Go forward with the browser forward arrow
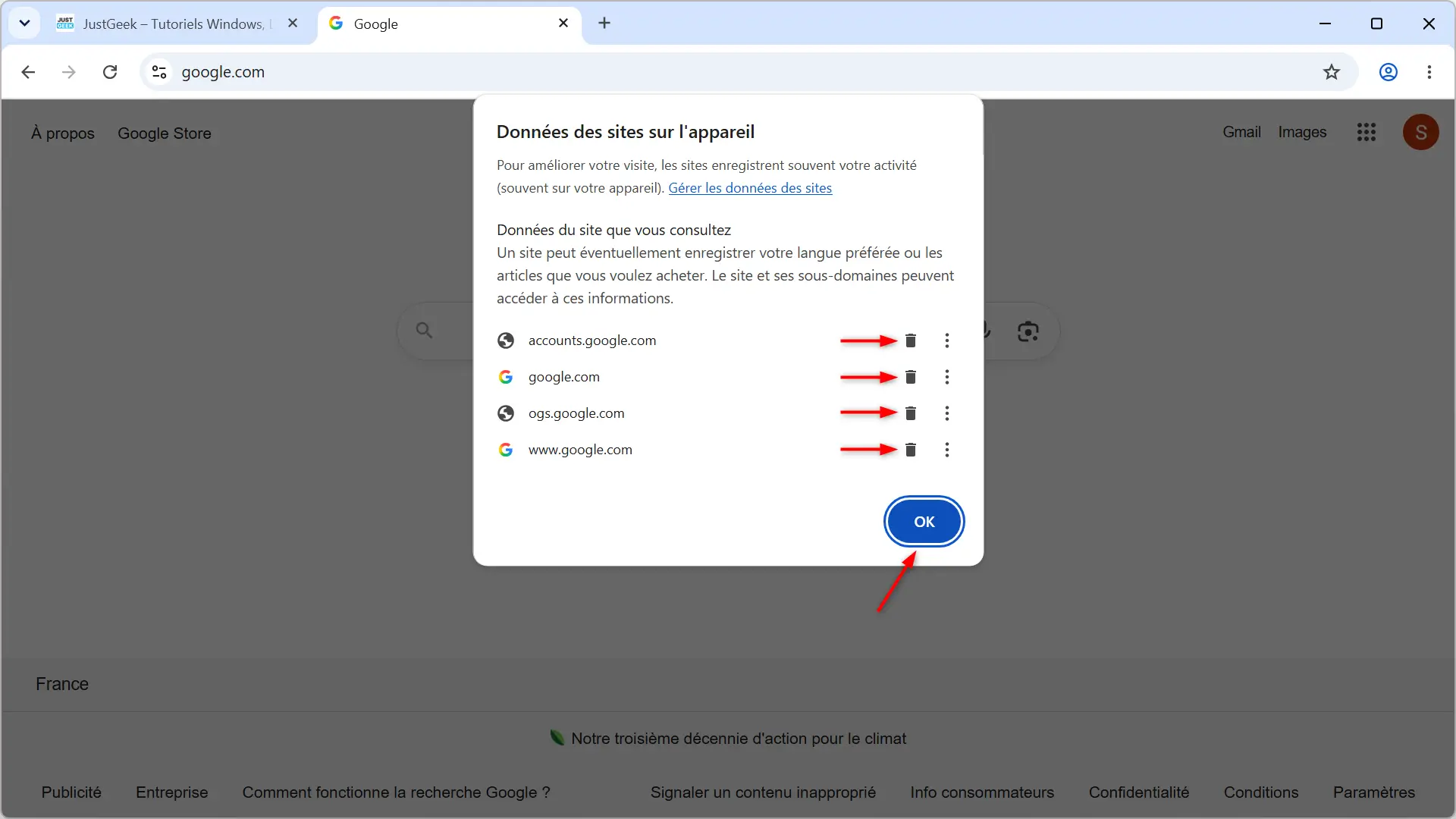 (x=69, y=72)
